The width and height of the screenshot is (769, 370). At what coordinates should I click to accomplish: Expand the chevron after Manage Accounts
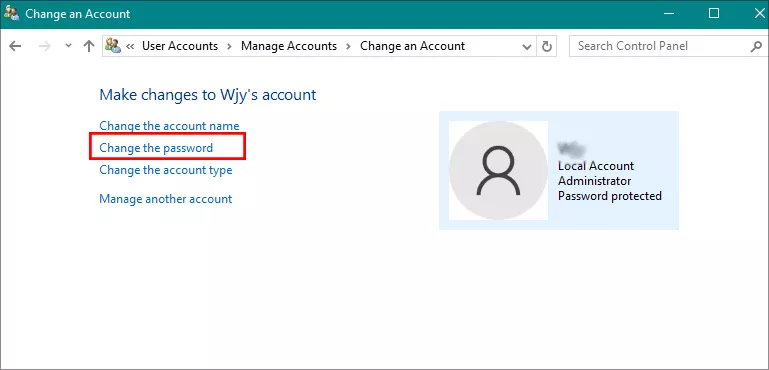coord(348,47)
